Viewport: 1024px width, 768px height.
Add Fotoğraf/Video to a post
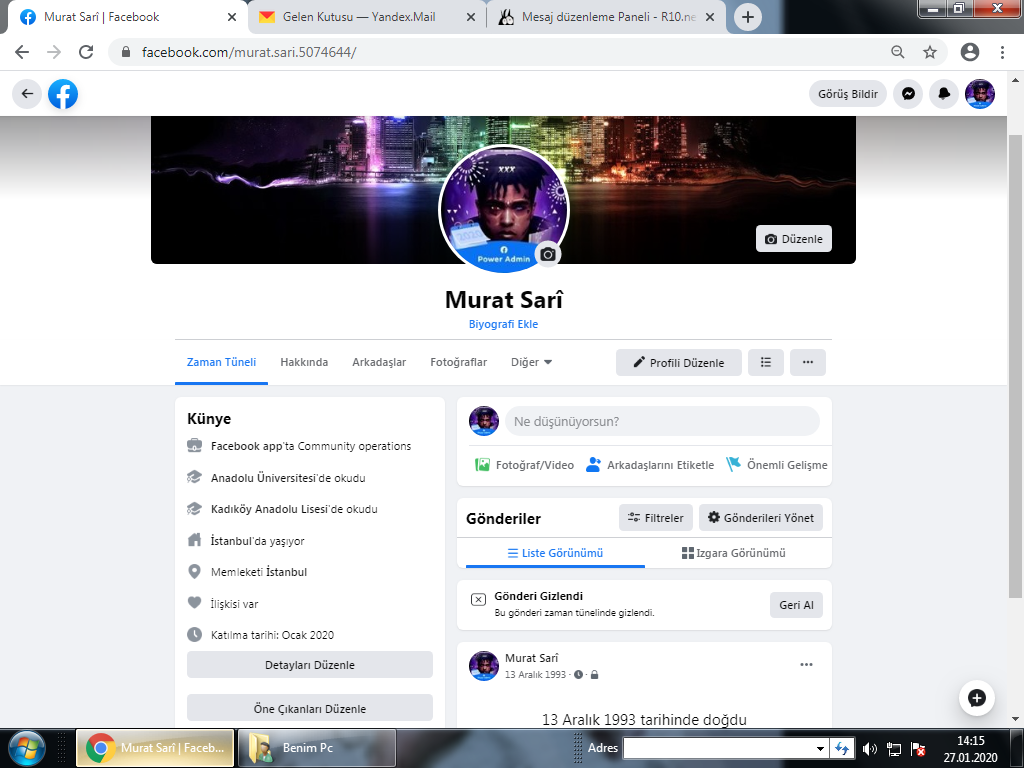pyautogui.click(x=524, y=465)
